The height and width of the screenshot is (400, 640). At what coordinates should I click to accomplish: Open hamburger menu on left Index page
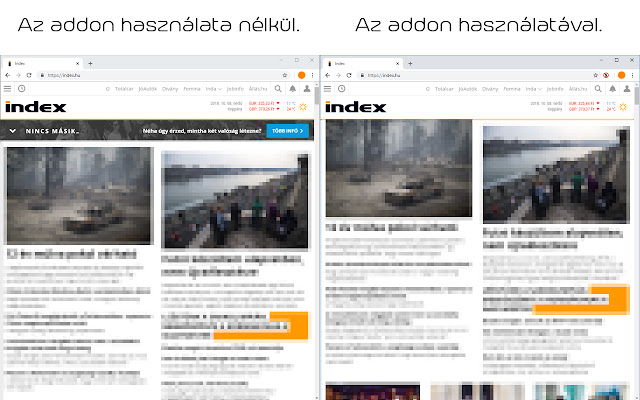coord(7,89)
